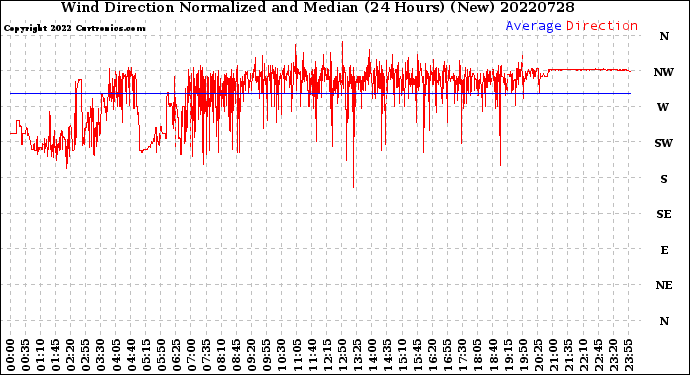Click the 03:30 time label

[101, 355]
